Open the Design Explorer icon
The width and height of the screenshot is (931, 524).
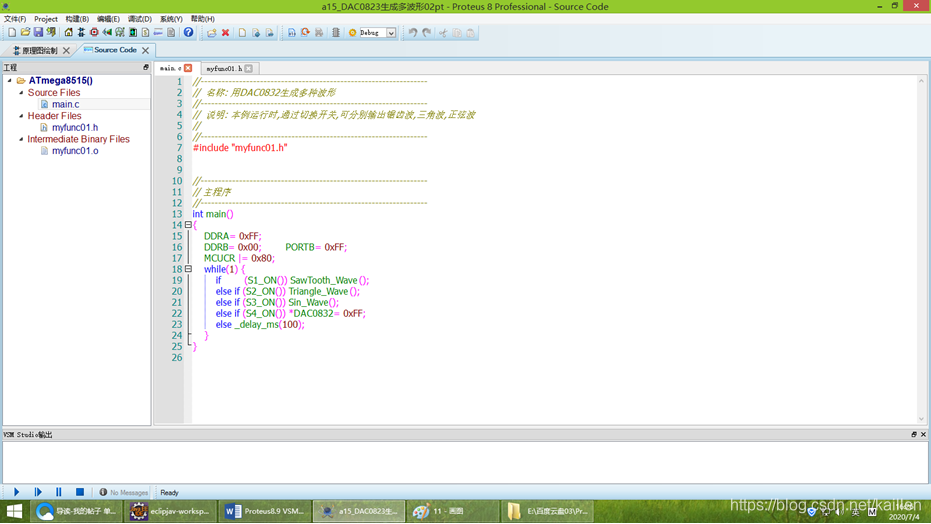(x=133, y=33)
